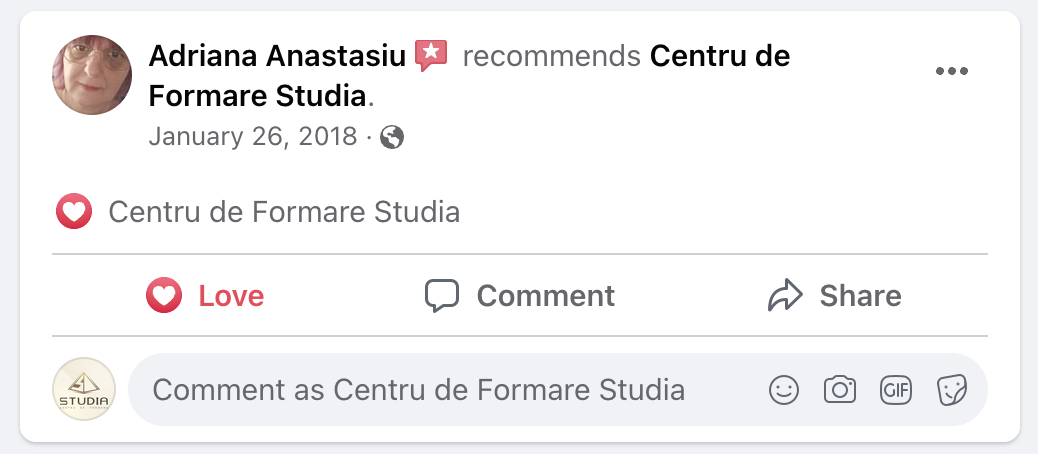
Task: Attach a photo with the camera icon
Action: coord(840,390)
